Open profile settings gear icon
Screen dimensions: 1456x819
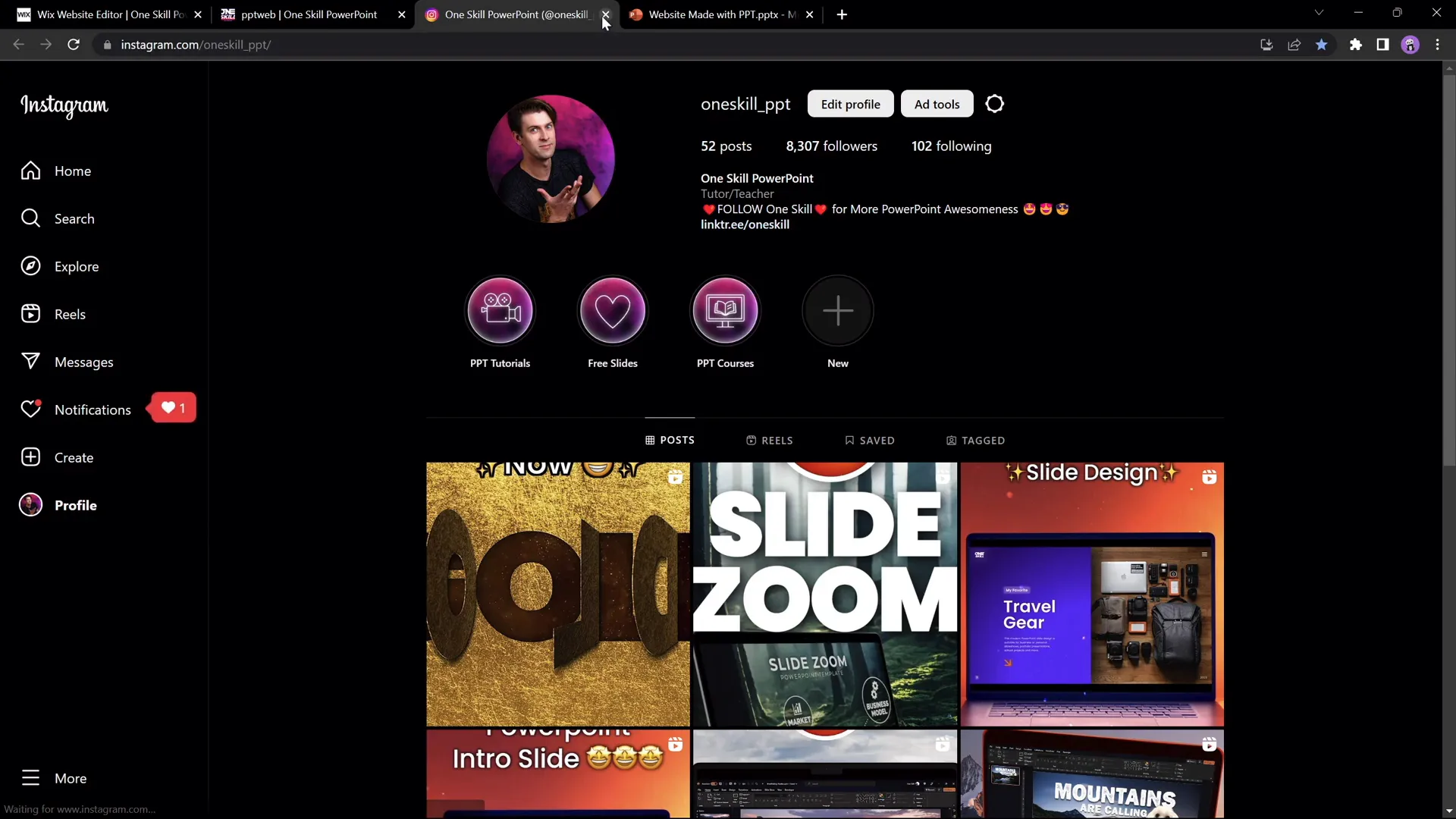[x=994, y=104]
